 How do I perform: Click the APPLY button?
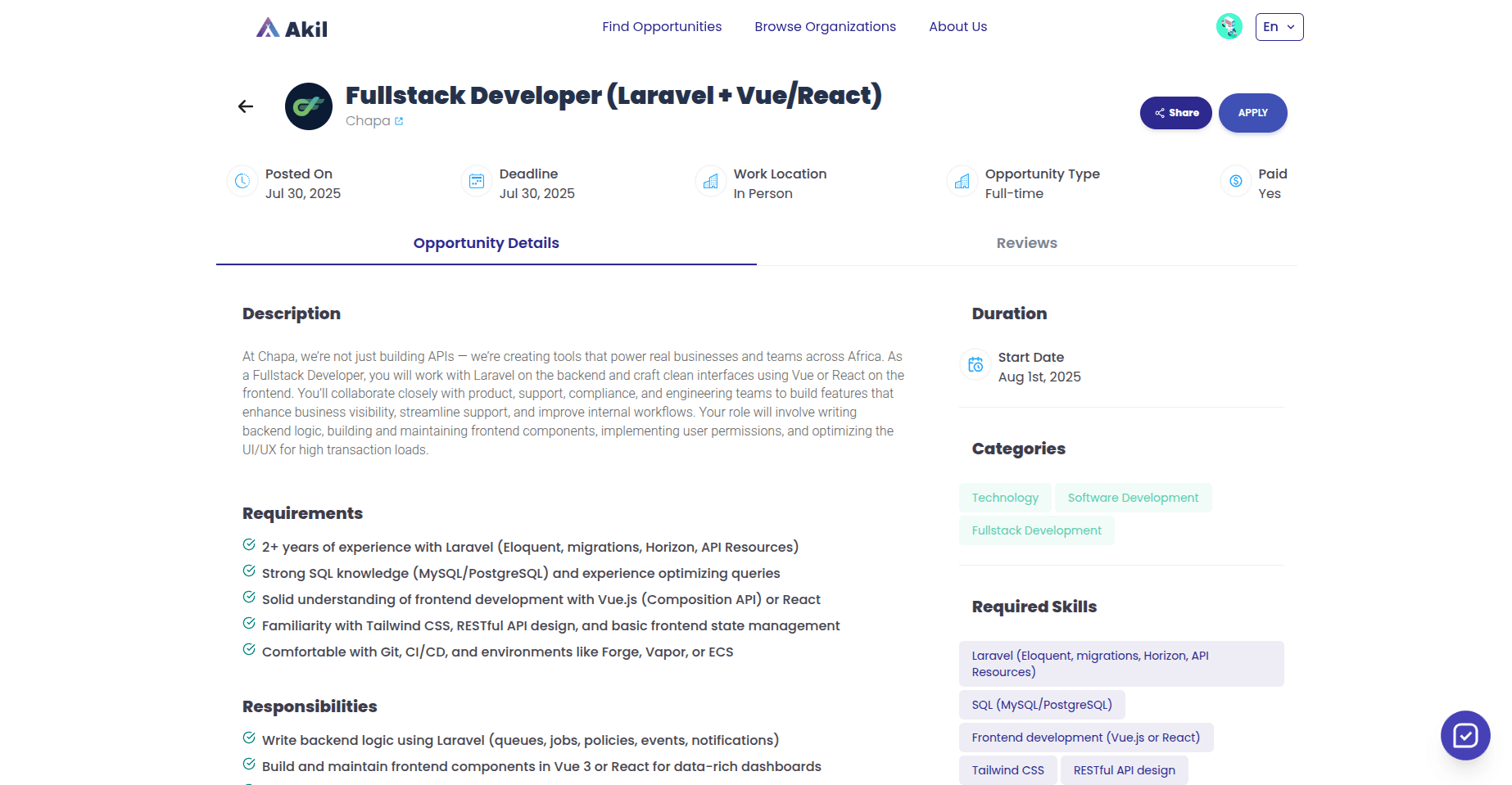pos(1253,113)
